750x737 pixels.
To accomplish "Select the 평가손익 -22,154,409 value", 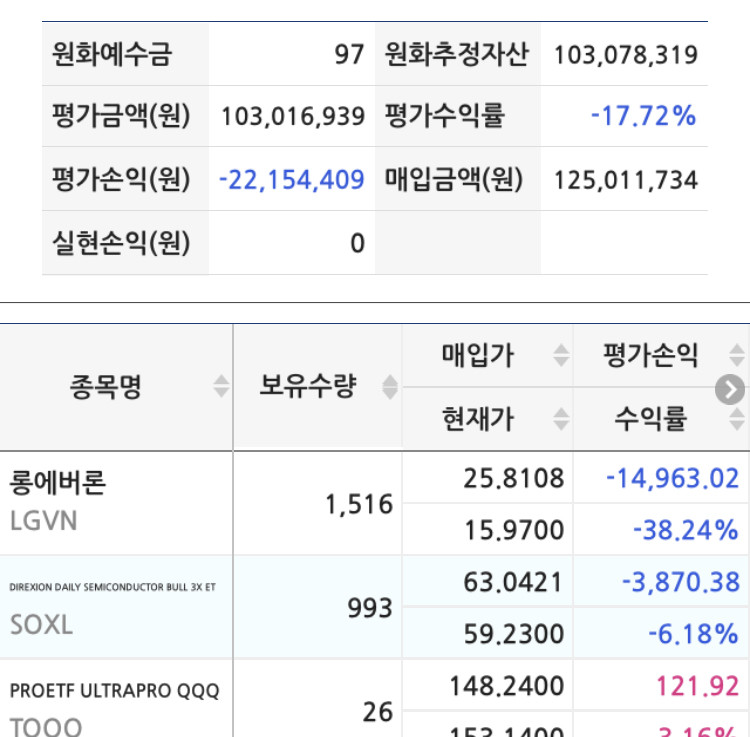I will [x=292, y=180].
